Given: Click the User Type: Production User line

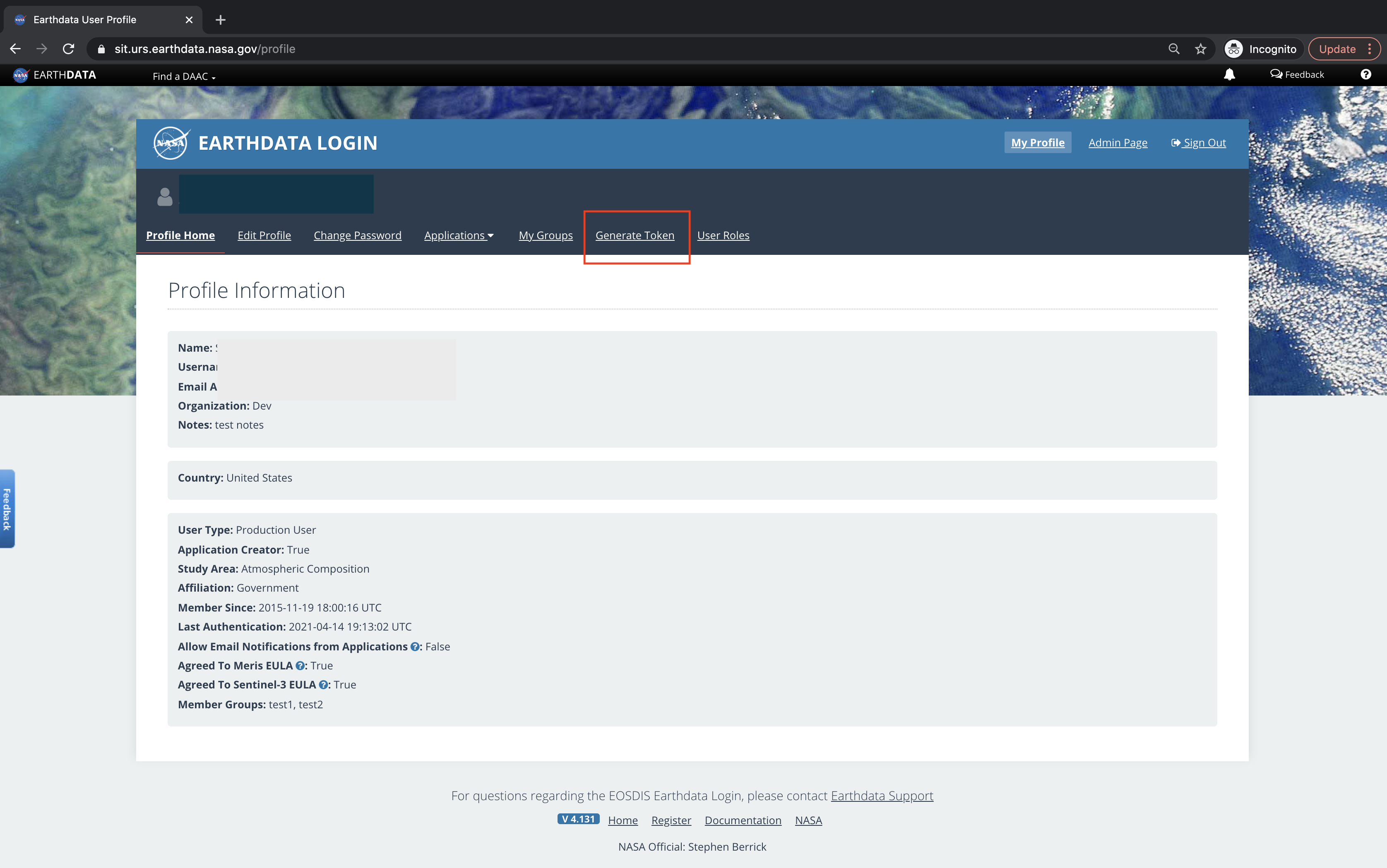Looking at the screenshot, I should (x=247, y=530).
